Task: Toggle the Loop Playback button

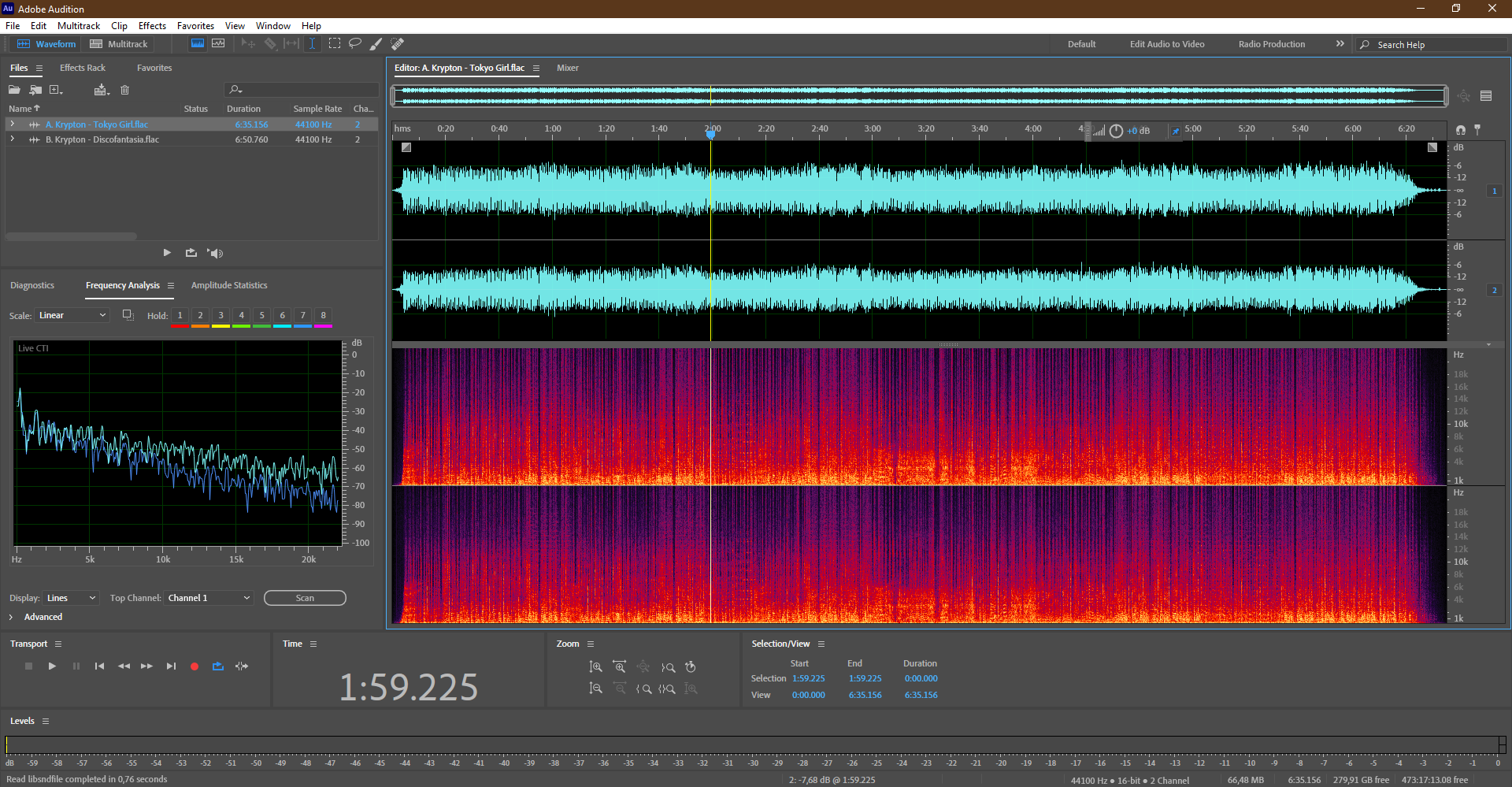Action: 218,666
